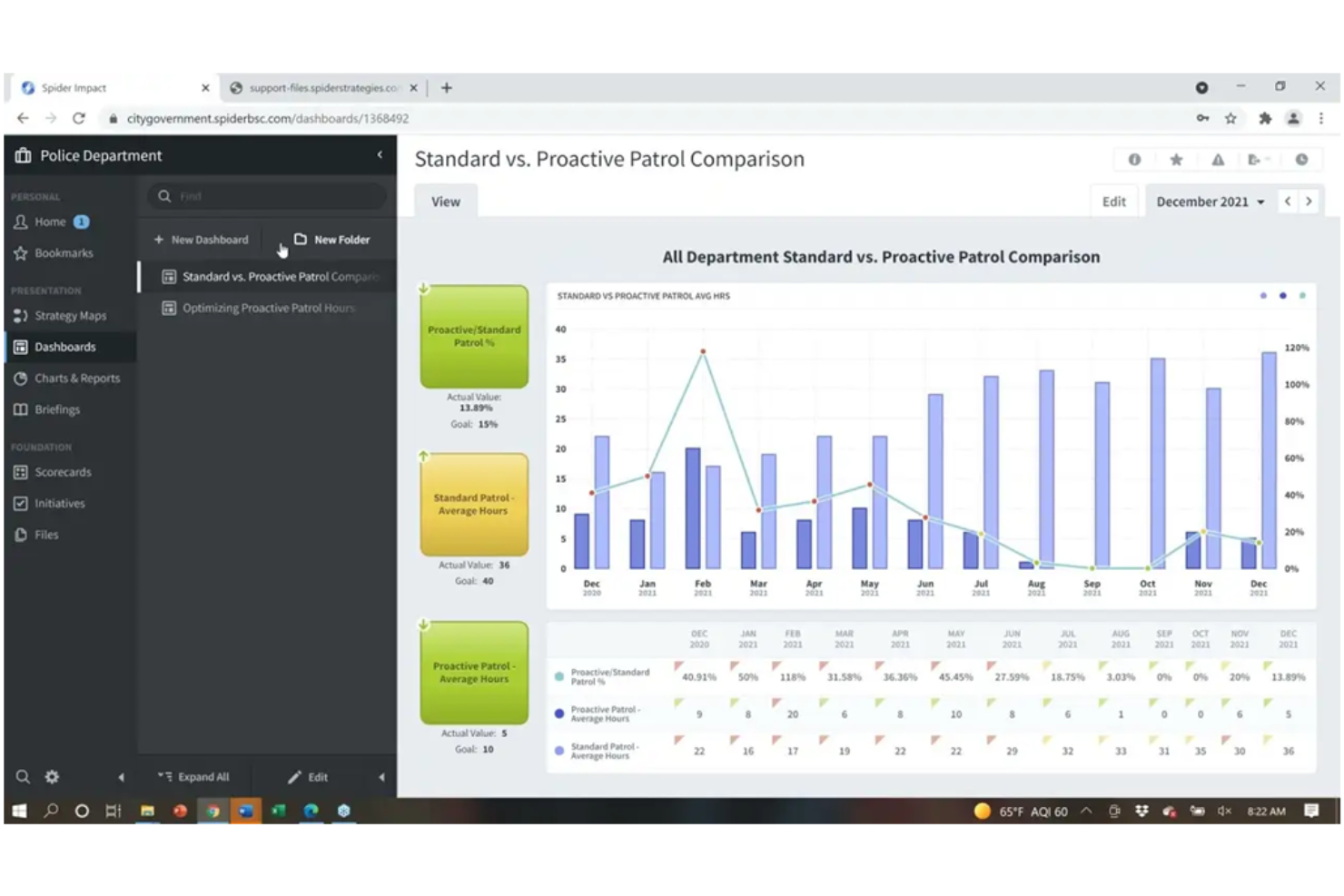Open the Dashboards section in sidebar

(64, 346)
